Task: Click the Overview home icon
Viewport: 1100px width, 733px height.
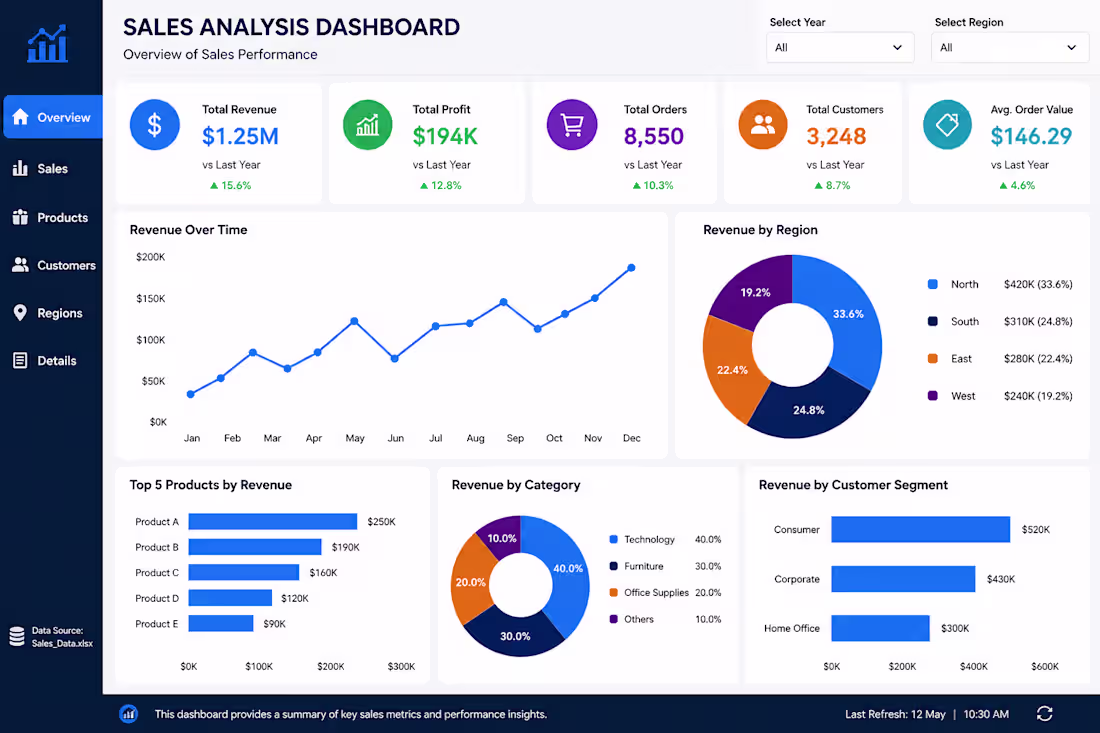Action: 20,116
